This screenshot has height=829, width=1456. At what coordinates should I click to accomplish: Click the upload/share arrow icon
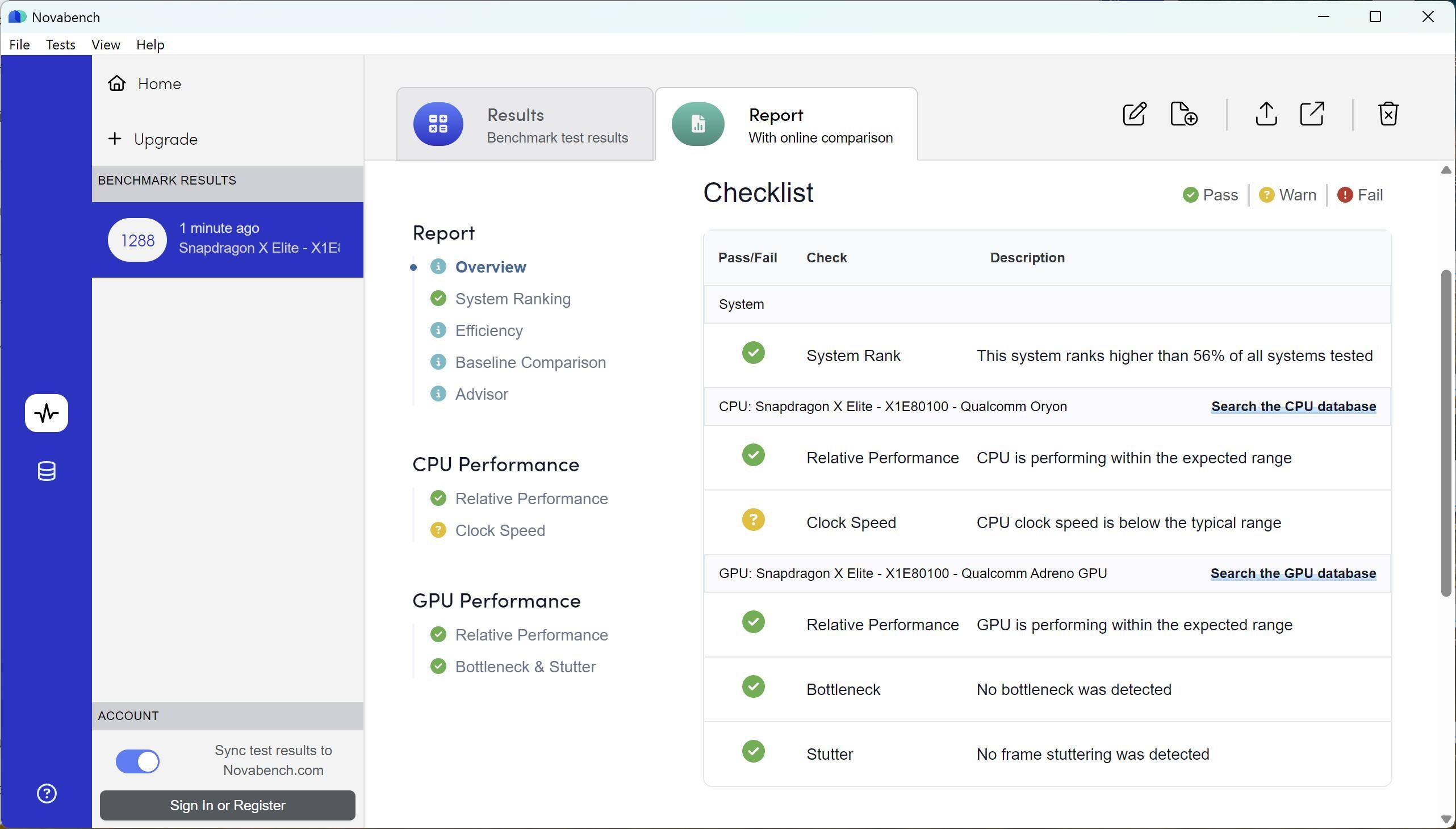coord(1265,114)
